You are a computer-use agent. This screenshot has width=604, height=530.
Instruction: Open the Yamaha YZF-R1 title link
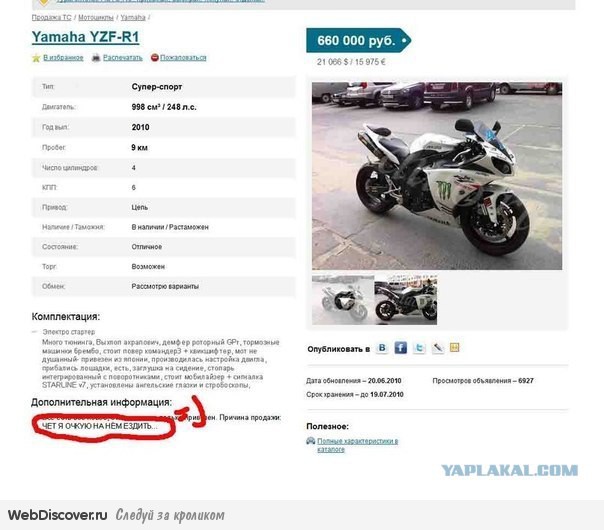click(85, 37)
